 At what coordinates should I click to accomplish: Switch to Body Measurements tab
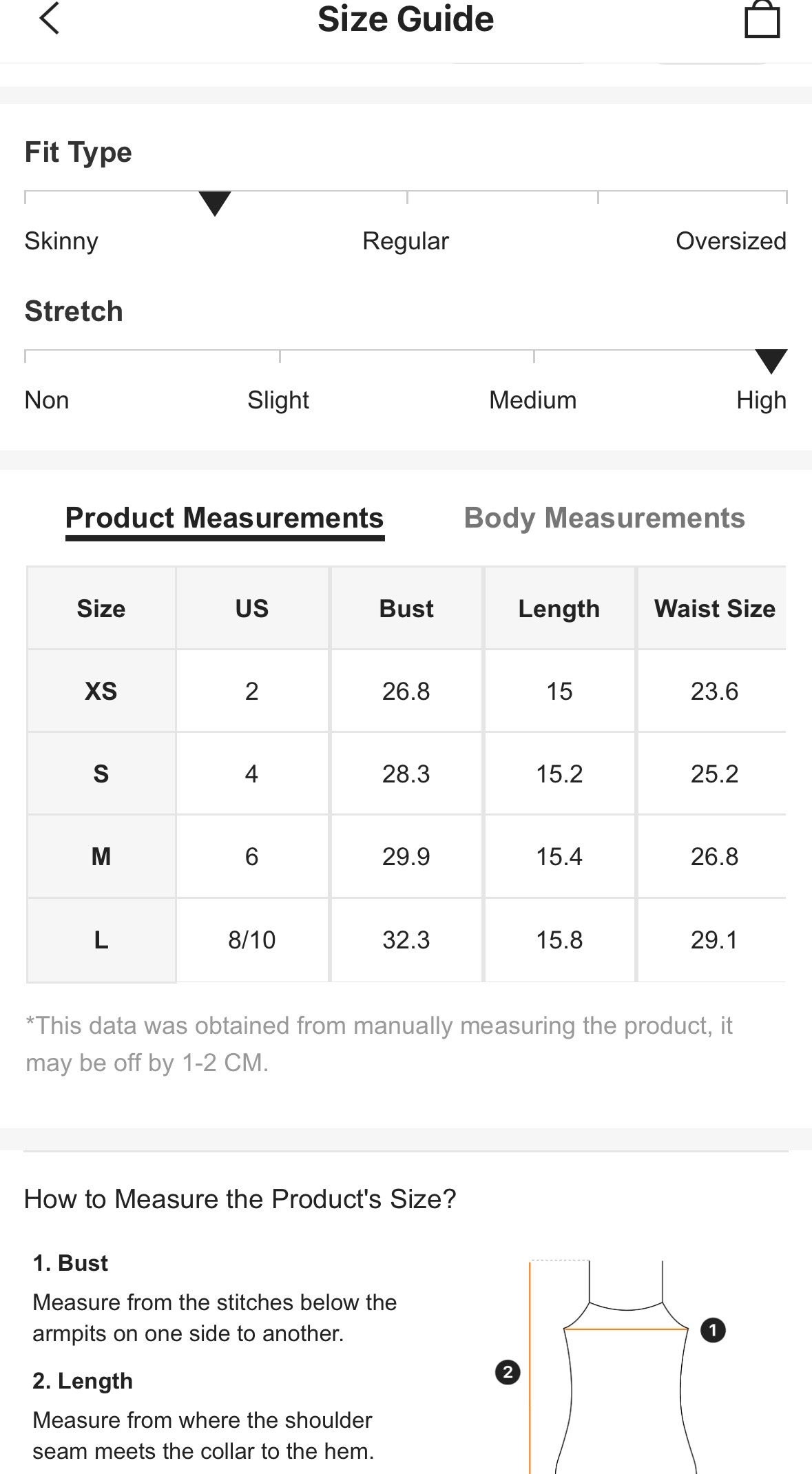click(x=604, y=518)
